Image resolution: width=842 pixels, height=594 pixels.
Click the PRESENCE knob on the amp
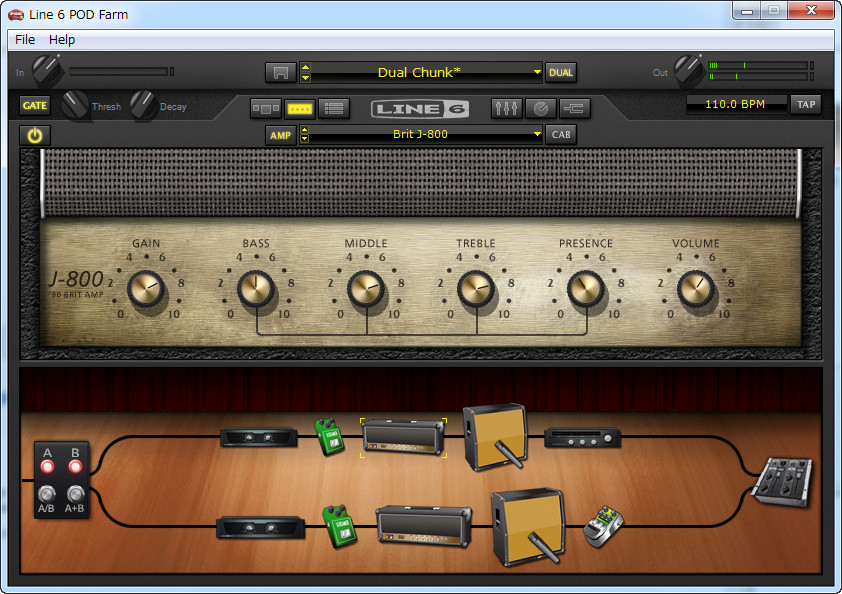pos(586,289)
